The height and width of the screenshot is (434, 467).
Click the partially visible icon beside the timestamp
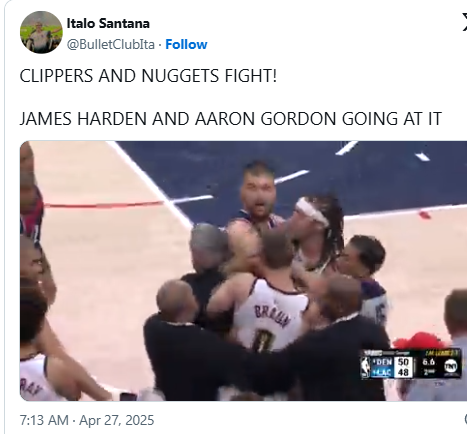466,419
